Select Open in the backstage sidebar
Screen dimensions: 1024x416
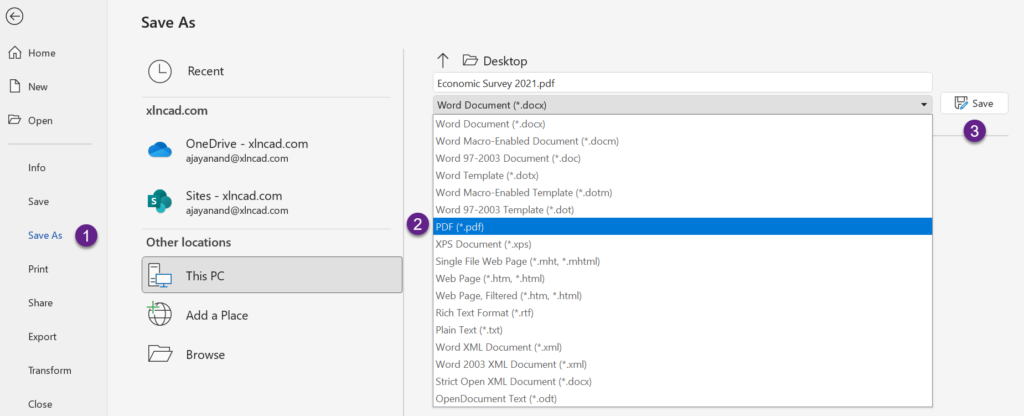(x=30, y=121)
